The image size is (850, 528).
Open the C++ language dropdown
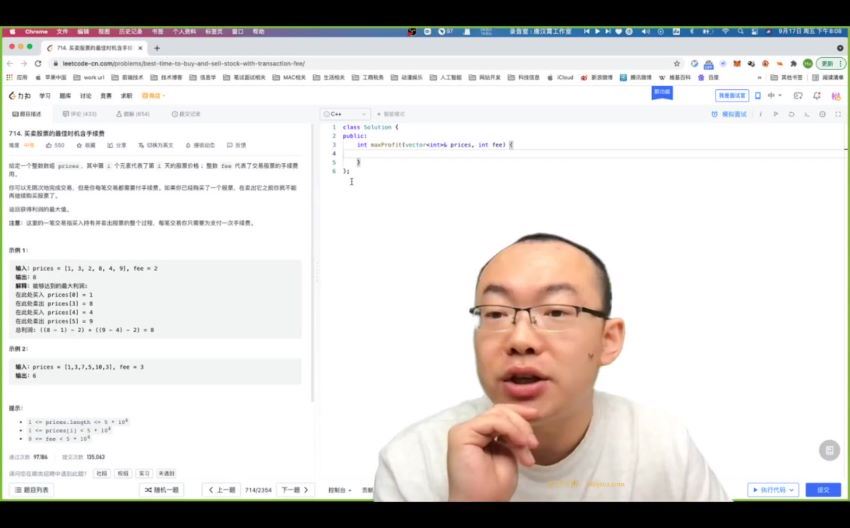345,114
